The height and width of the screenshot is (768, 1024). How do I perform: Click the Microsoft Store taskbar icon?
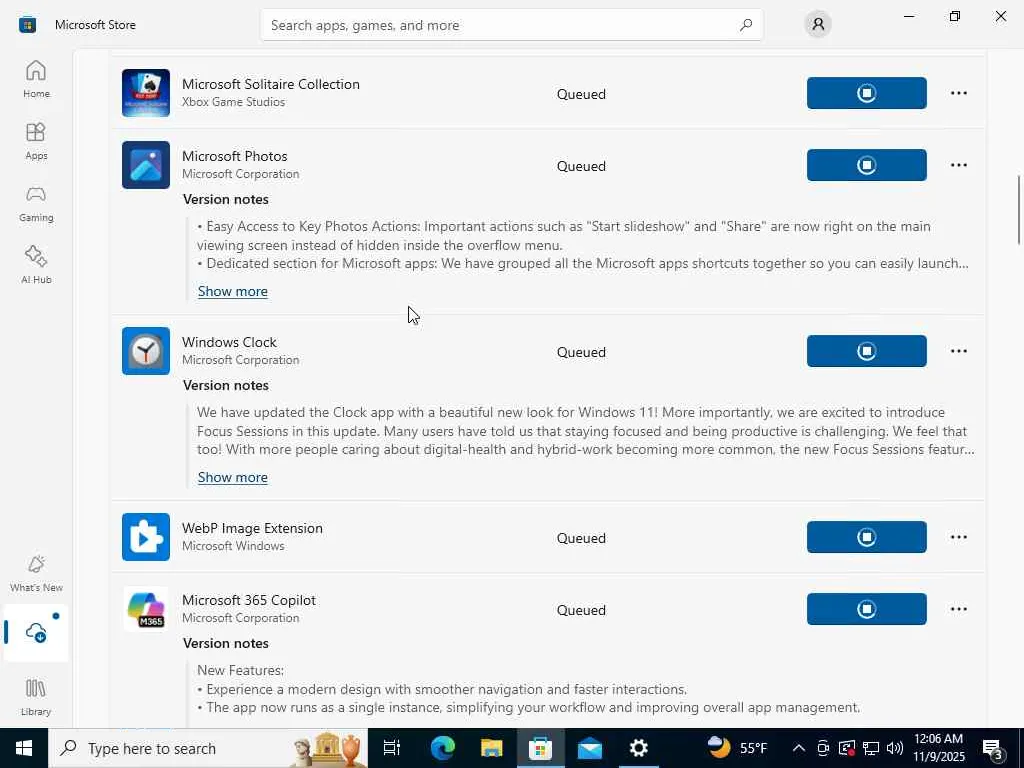[x=540, y=748]
